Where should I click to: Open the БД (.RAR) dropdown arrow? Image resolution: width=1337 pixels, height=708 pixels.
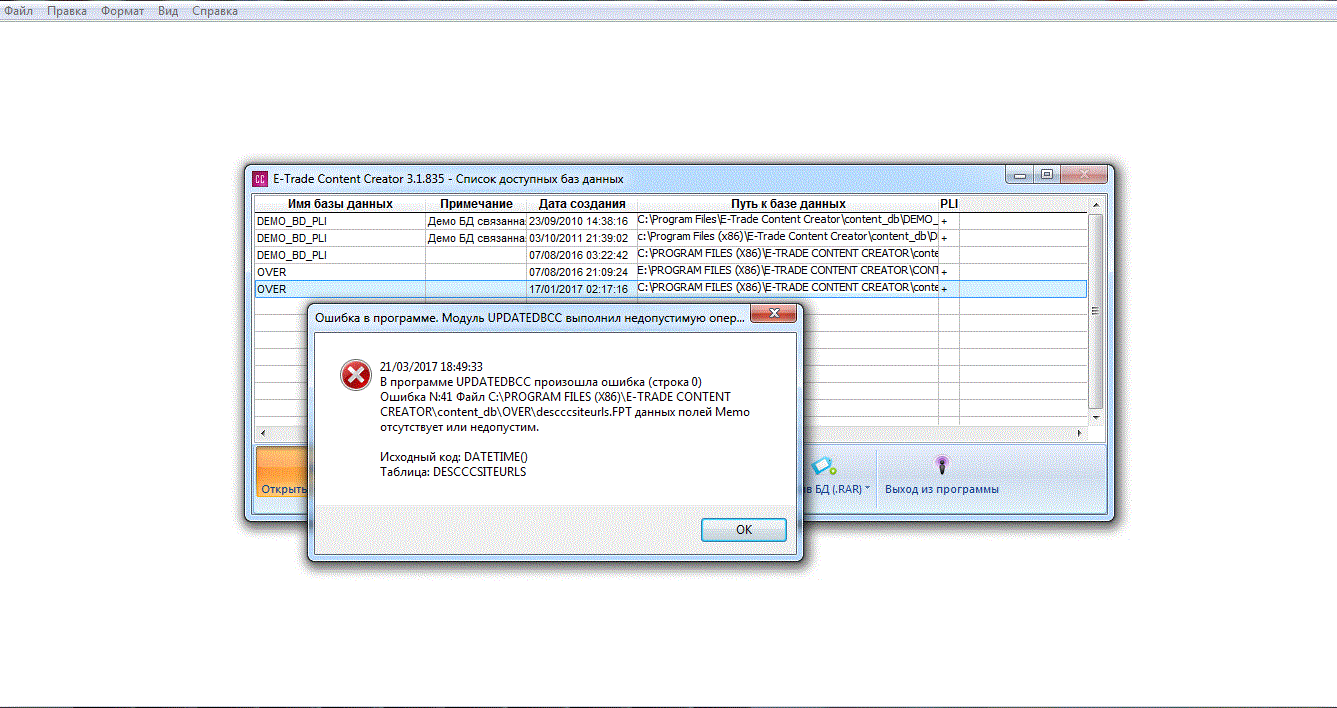[x=868, y=490]
